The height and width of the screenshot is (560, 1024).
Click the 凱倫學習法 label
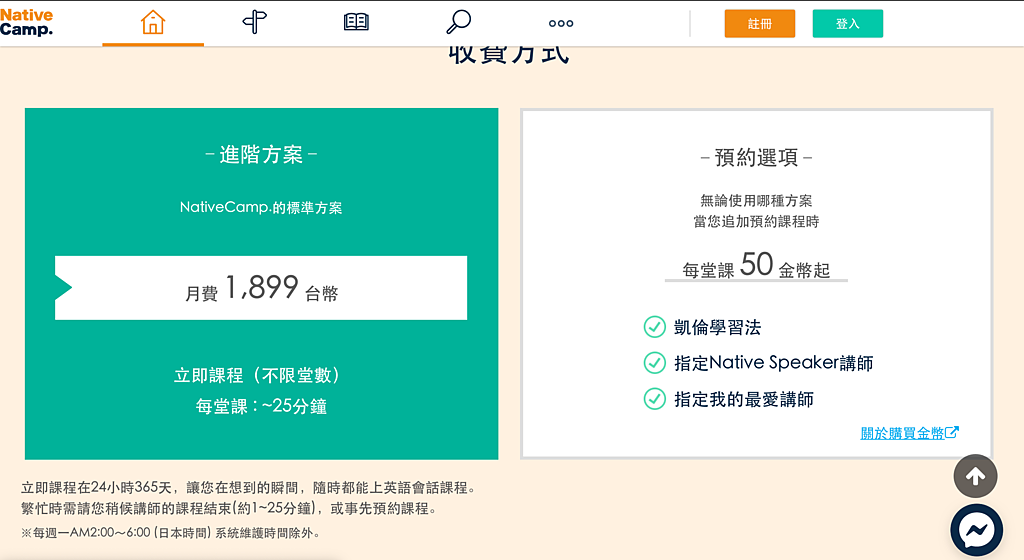coord(718,327)
